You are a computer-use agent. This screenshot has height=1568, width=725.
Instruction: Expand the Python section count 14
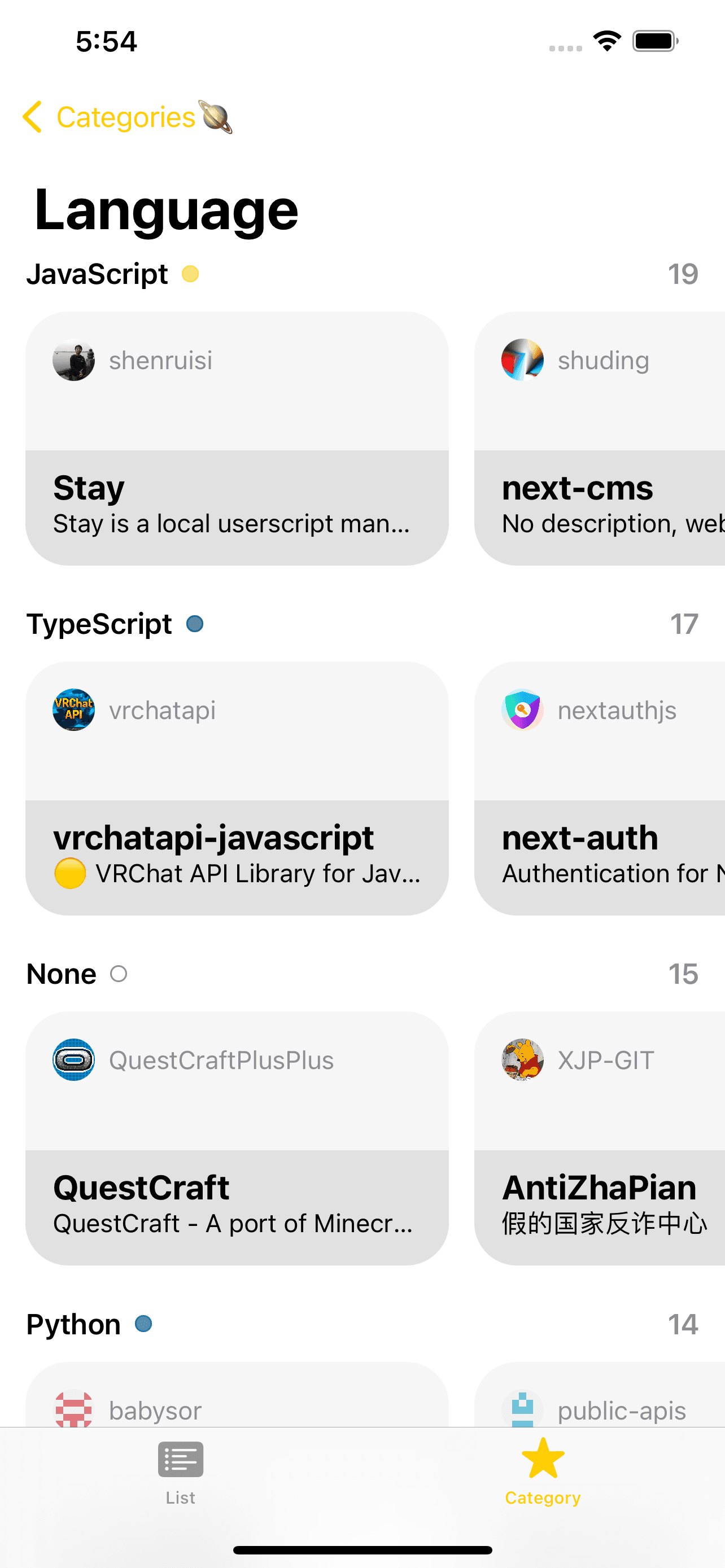(x=683, y=1324)
